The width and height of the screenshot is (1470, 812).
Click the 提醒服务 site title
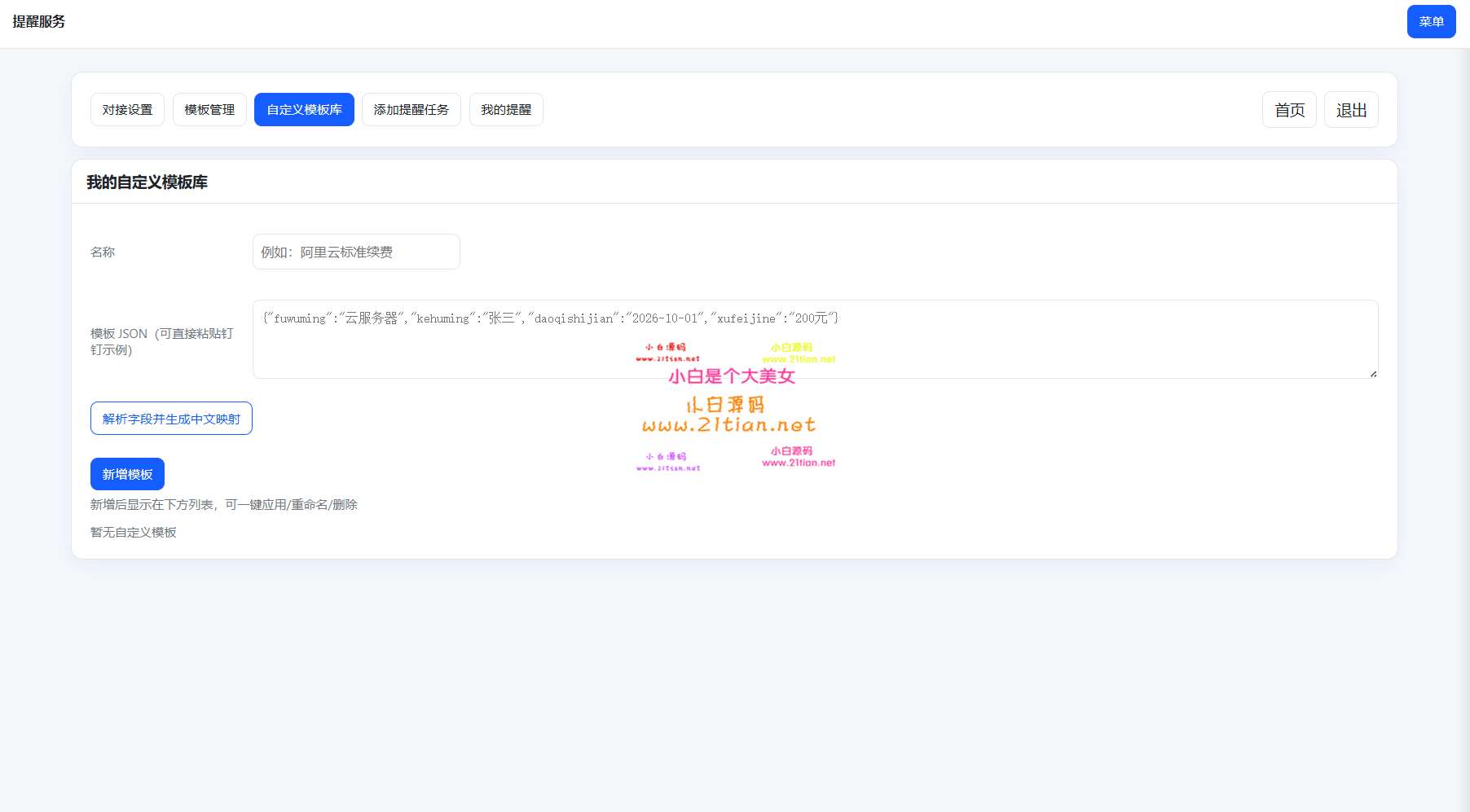[39, 22]
